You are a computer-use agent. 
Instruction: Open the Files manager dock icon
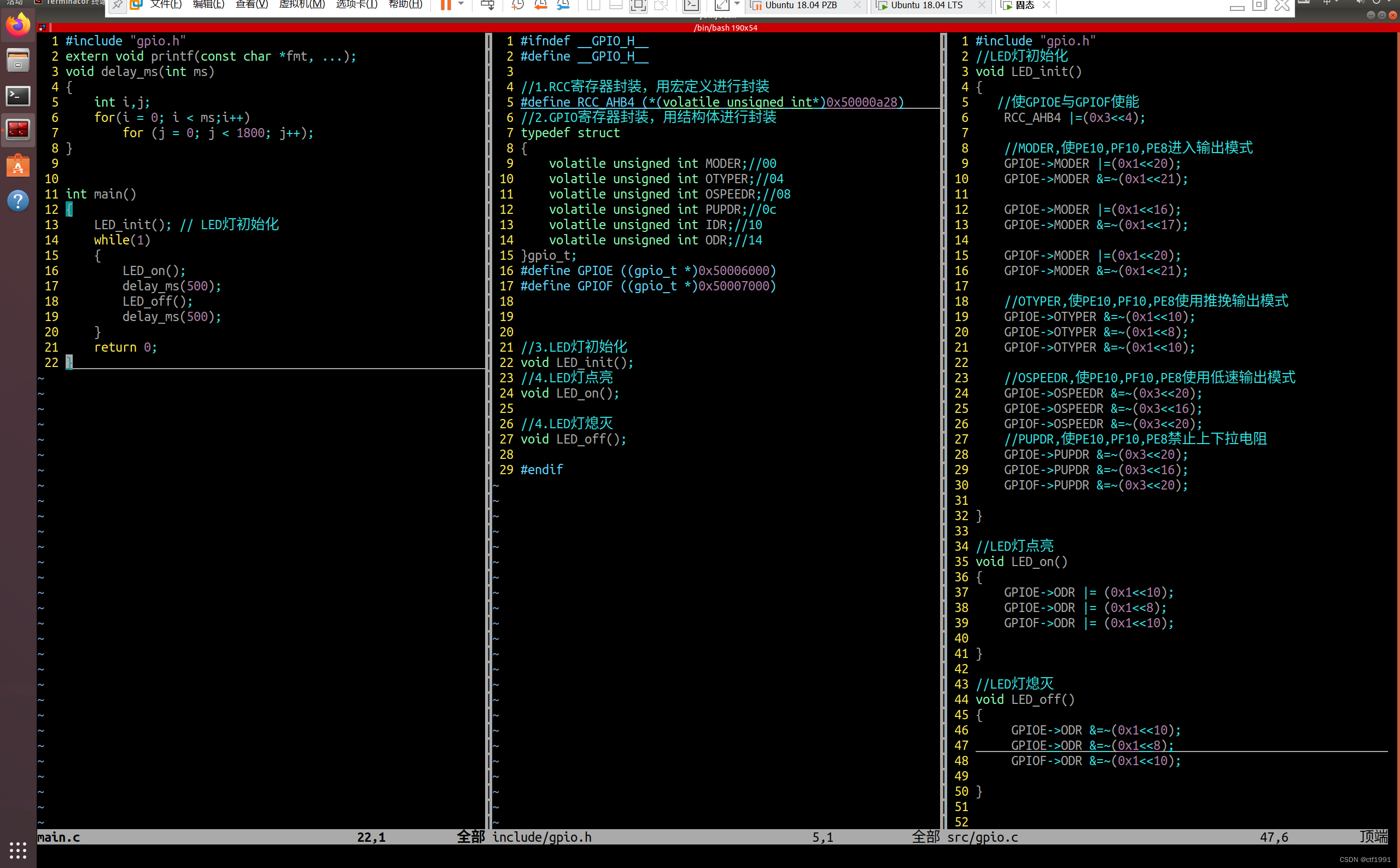[x=18, y=60]
